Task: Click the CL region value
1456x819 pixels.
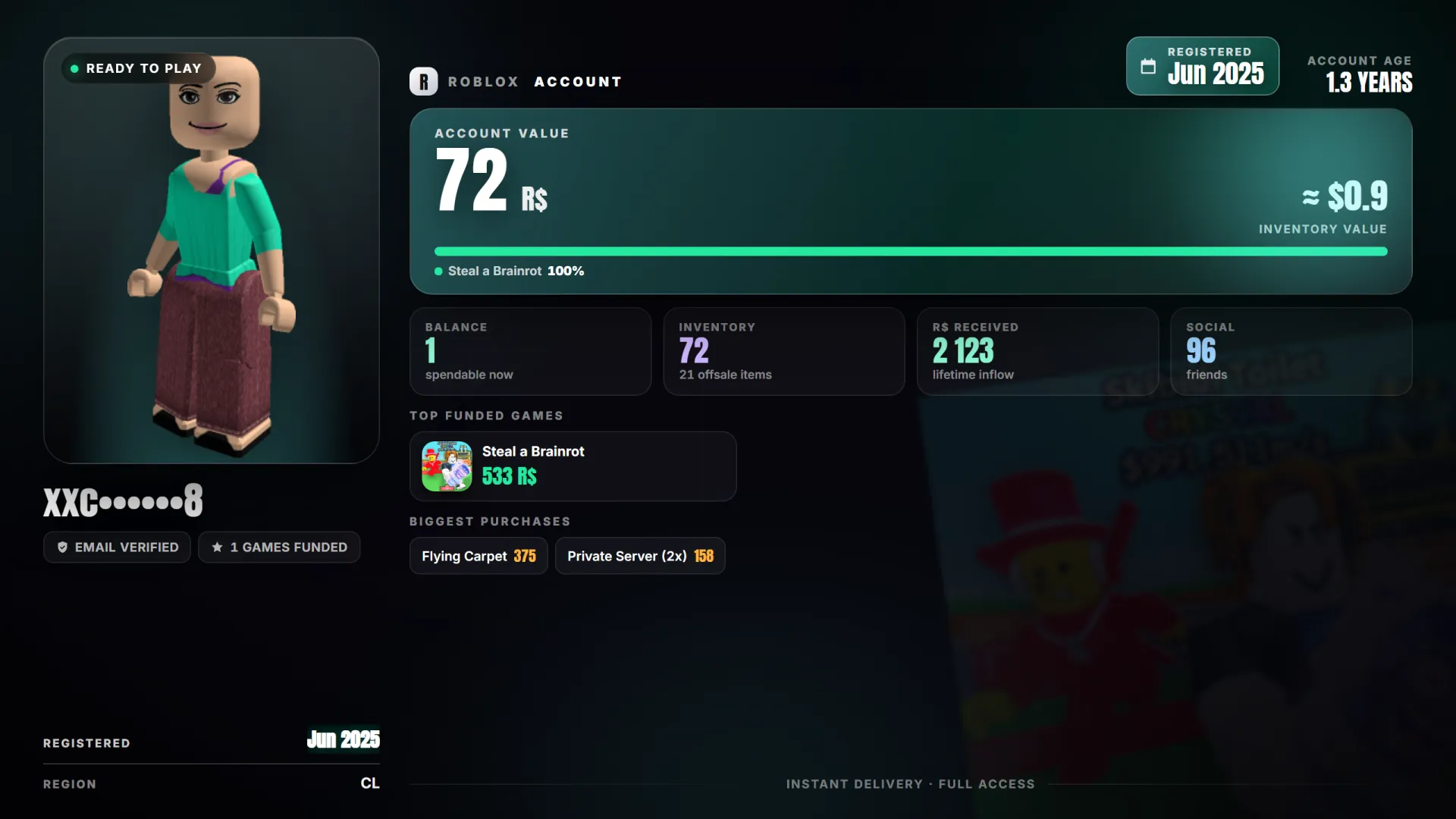Action: pos(370,783)
